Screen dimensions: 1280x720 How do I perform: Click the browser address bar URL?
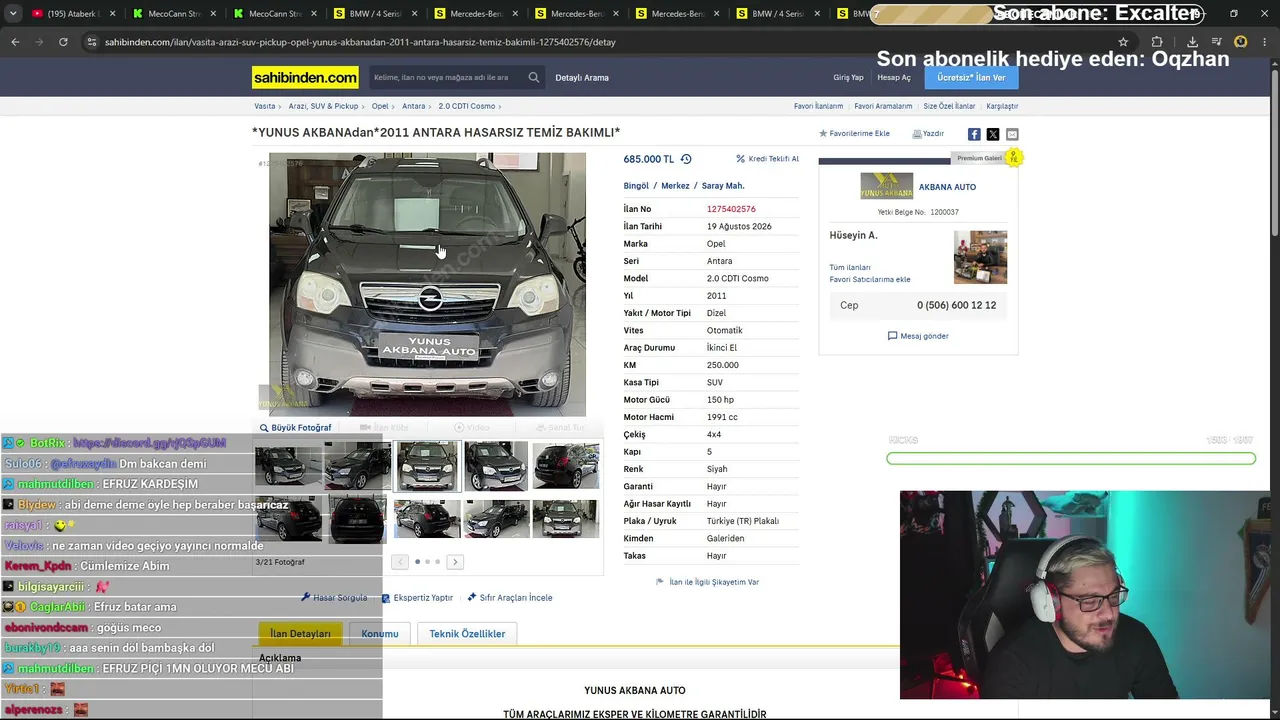click(x=360, y=42)
